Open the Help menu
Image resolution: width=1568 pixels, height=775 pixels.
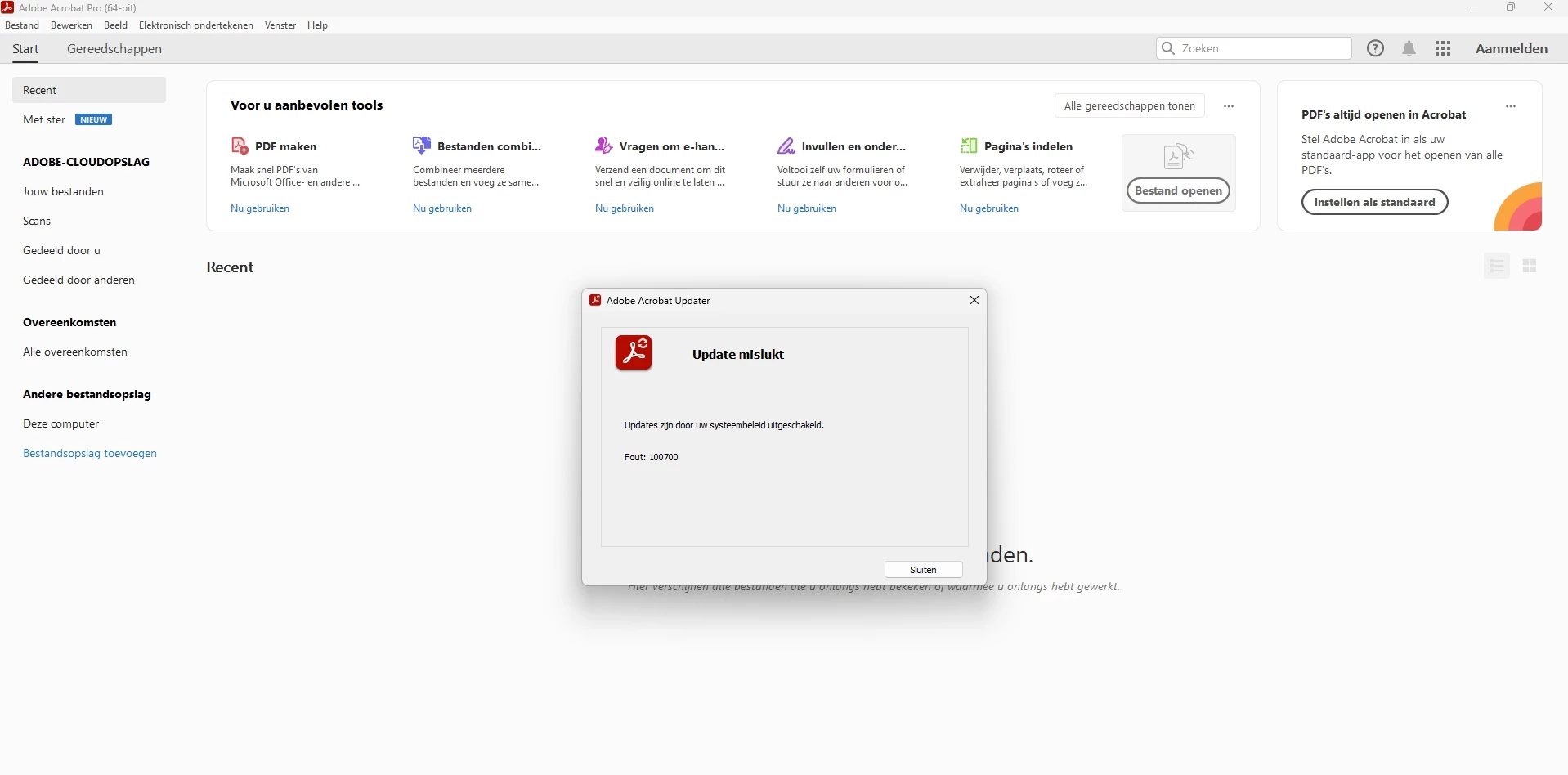(x=317, y=25)
